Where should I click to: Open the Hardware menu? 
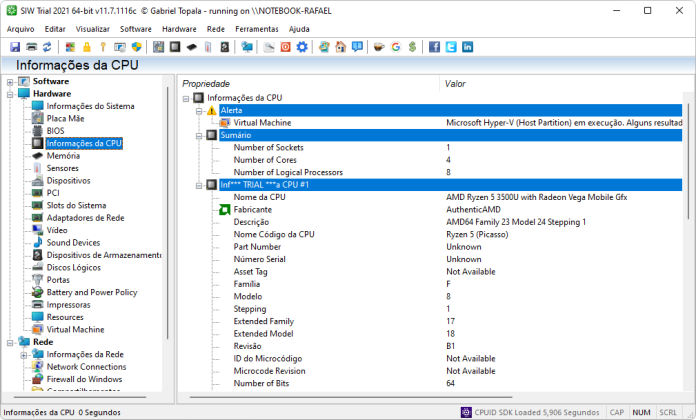point(179,29)
